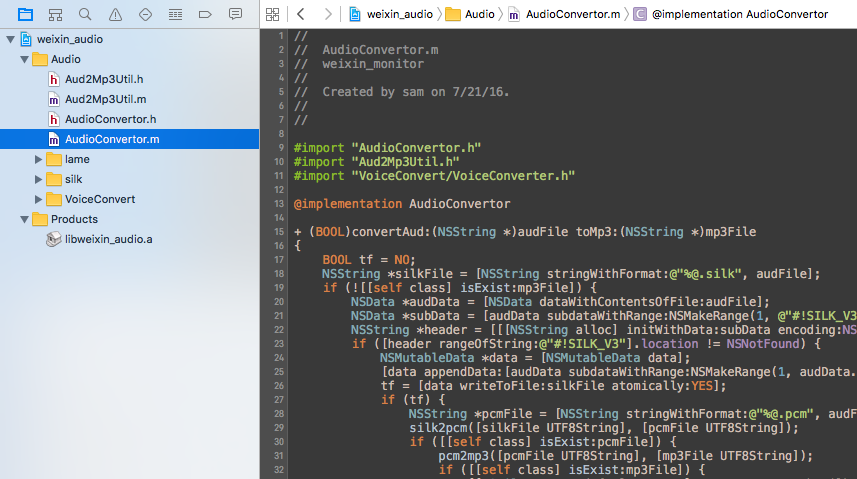
Task: Click the "weixin_monitor" comment line
Action: point(373,64)
